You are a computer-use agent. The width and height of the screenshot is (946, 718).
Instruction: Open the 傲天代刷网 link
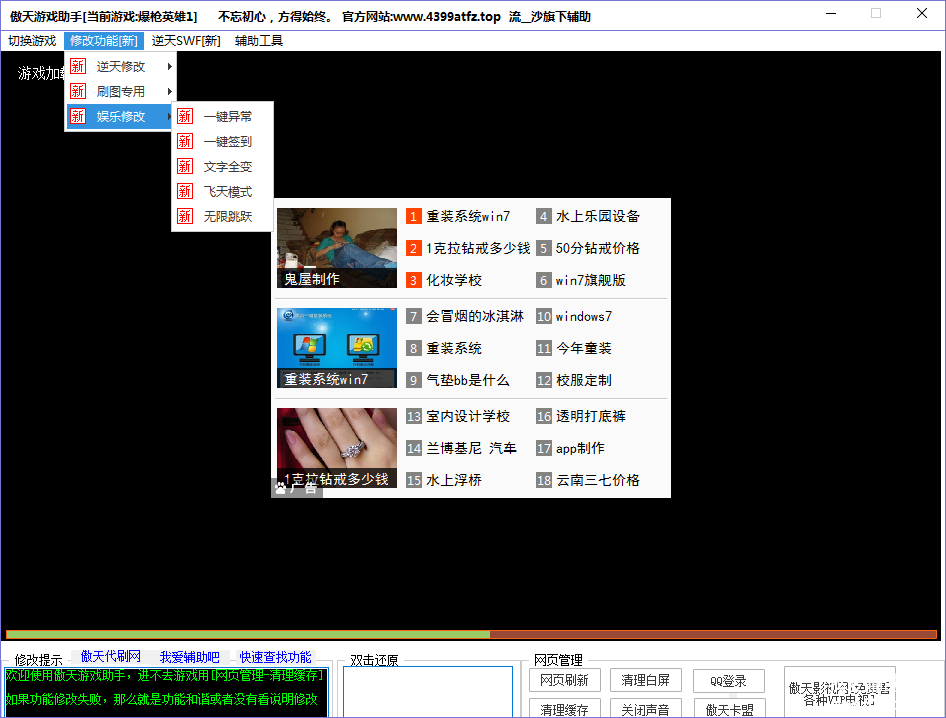(x=111, y=657)
